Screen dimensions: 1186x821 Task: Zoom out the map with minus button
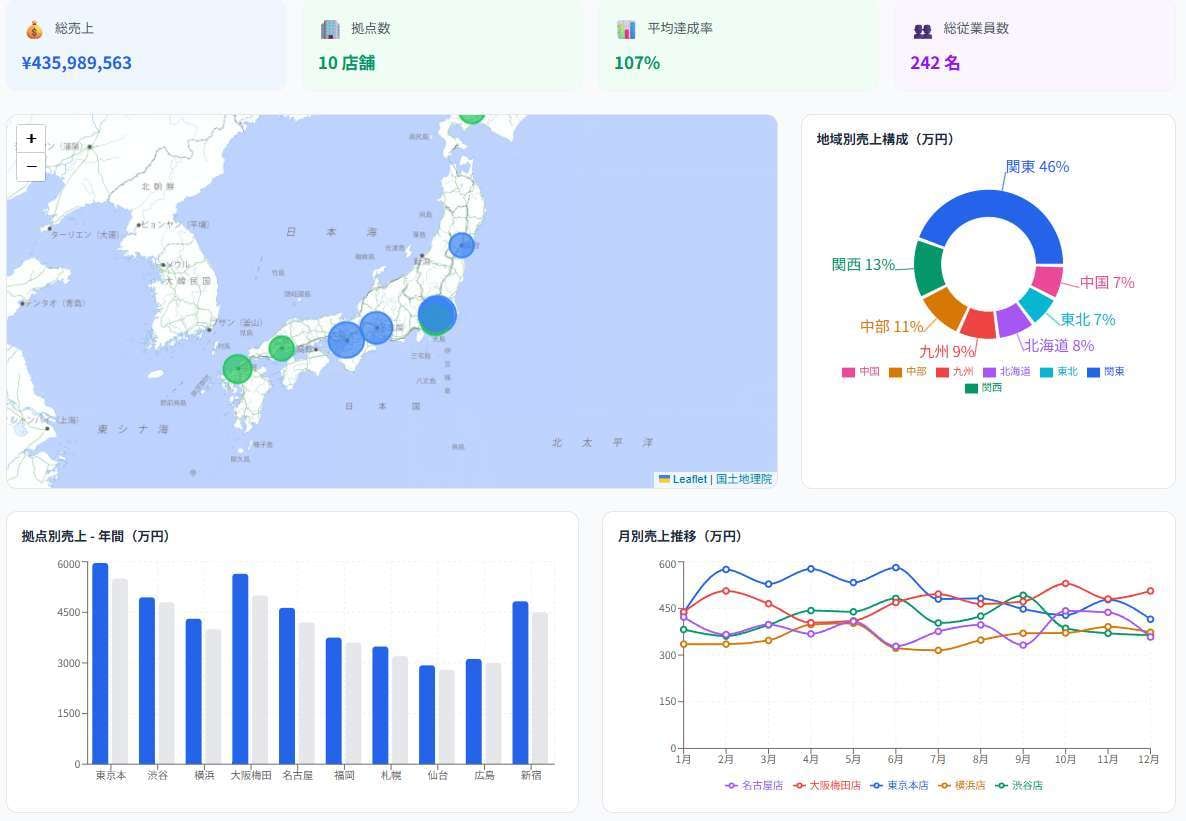click(x=31, y=166)
